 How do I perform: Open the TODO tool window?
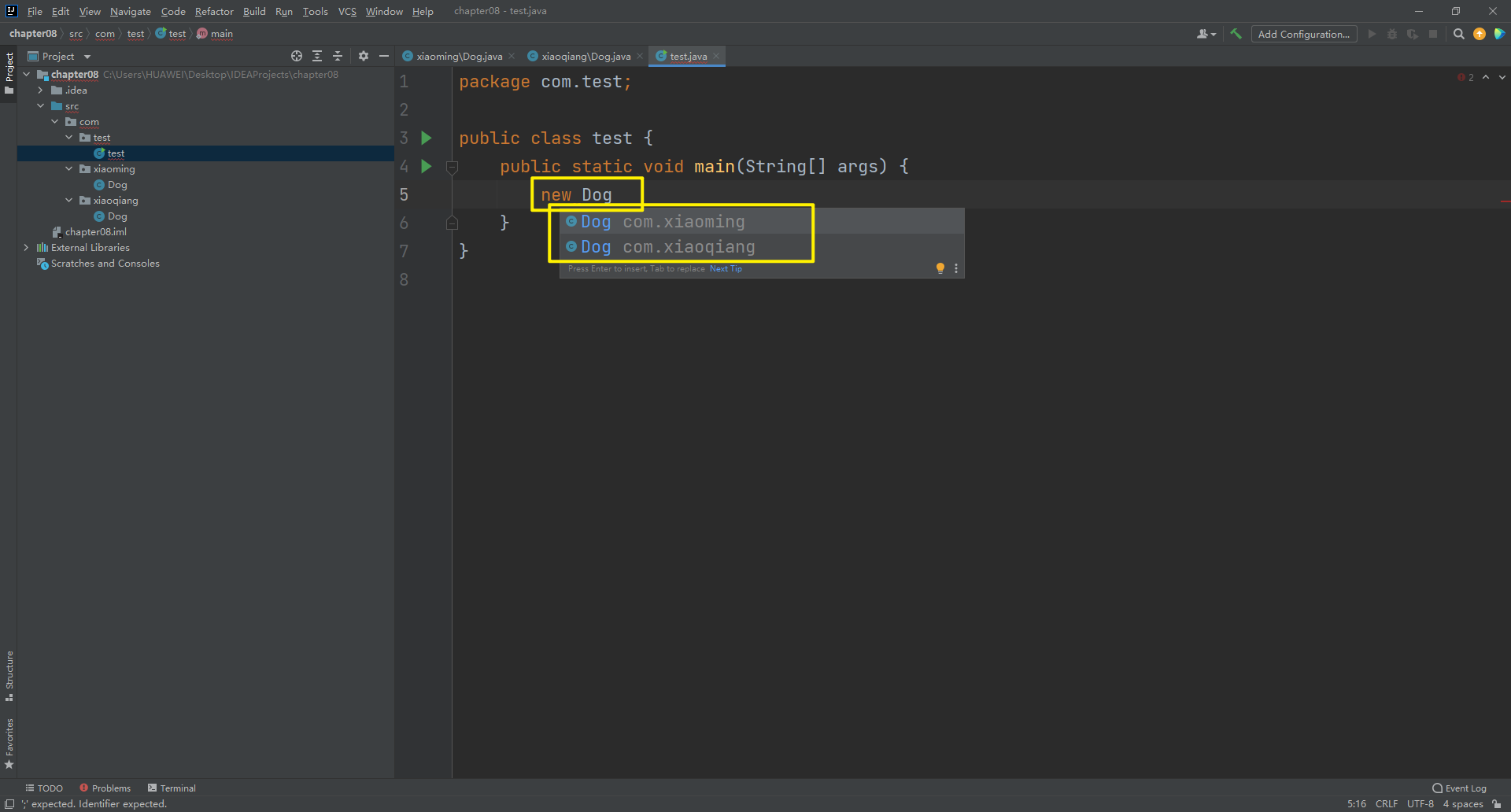tap(44, 788)
